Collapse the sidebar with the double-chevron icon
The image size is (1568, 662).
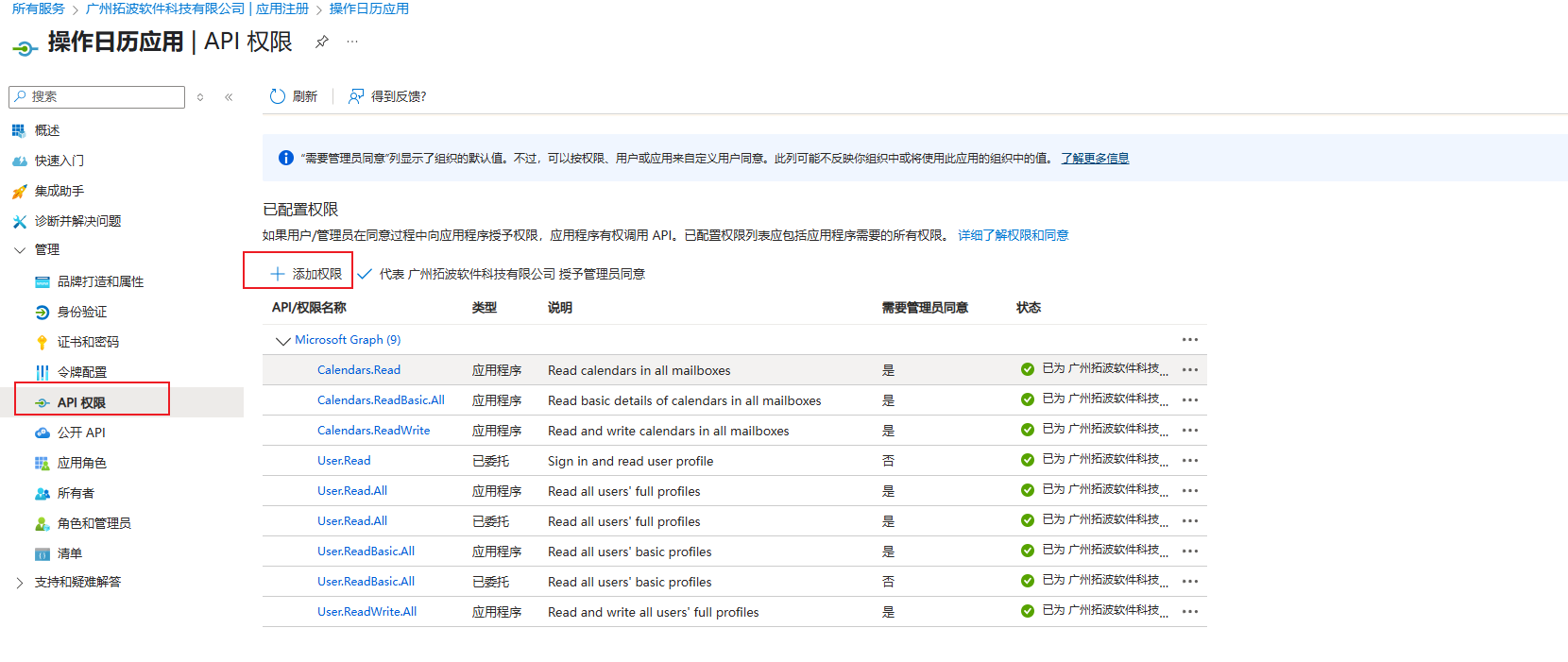pos(229,97)
